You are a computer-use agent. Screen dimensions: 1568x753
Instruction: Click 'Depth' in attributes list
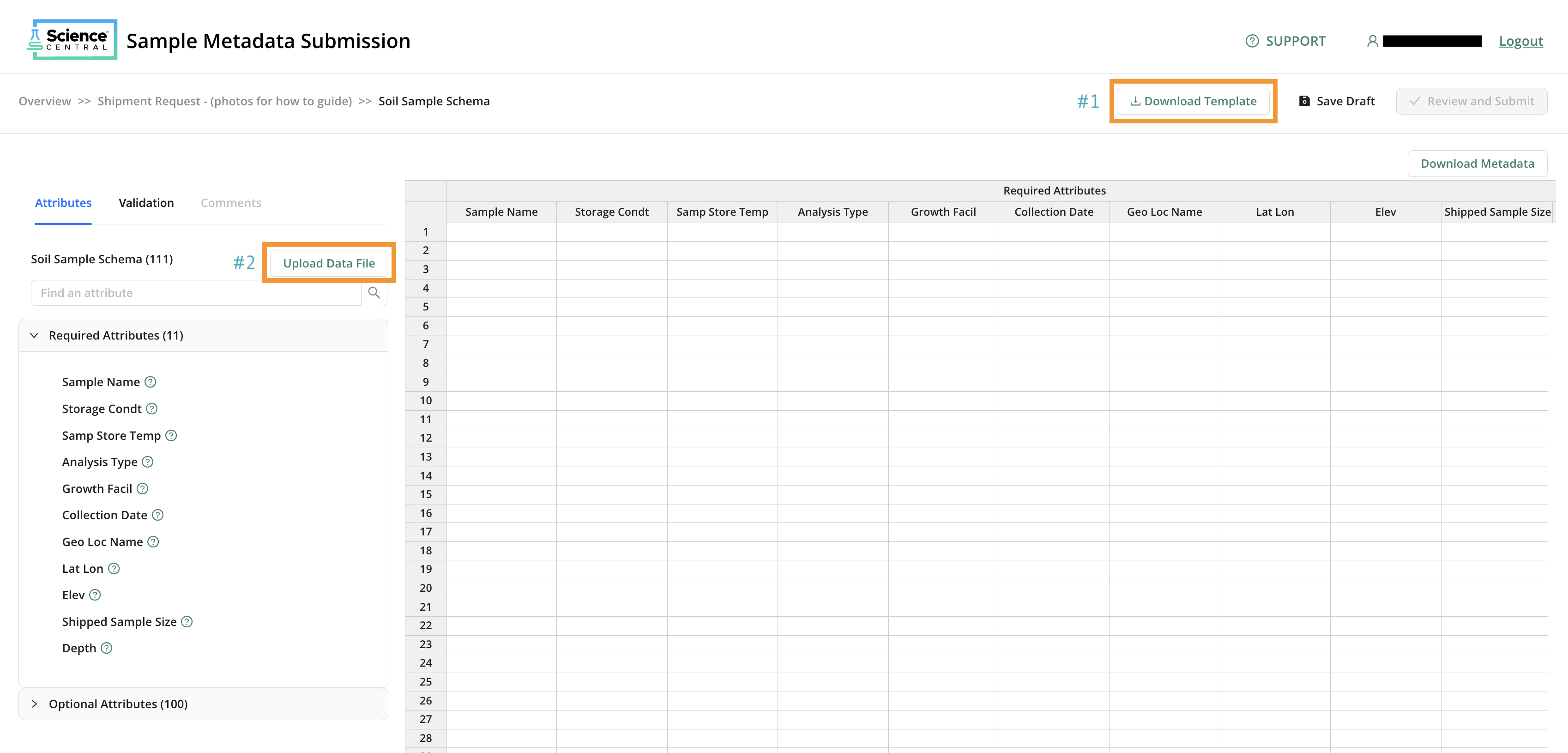point(79,648)
